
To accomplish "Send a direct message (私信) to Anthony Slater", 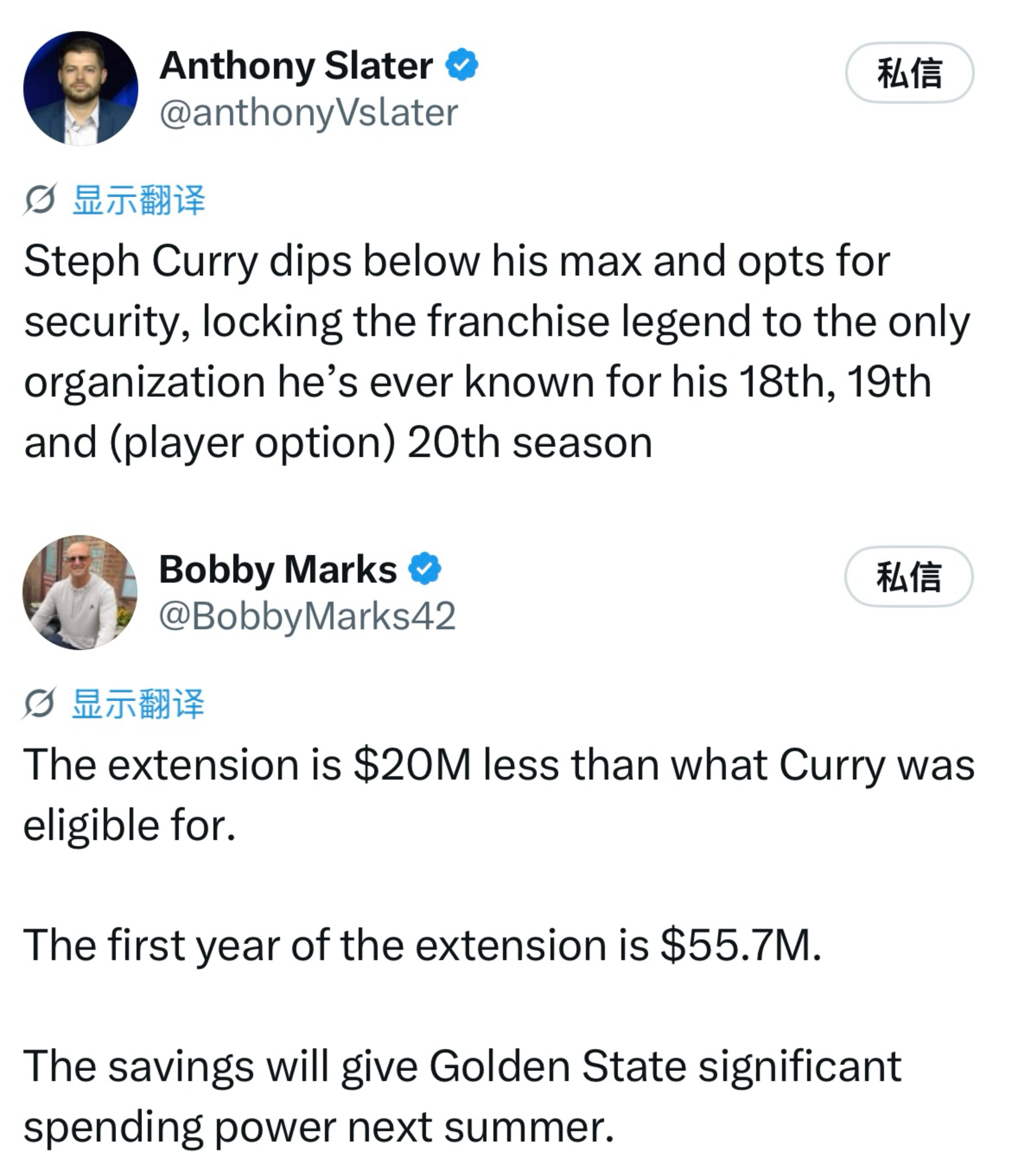I will pos(910,73).
